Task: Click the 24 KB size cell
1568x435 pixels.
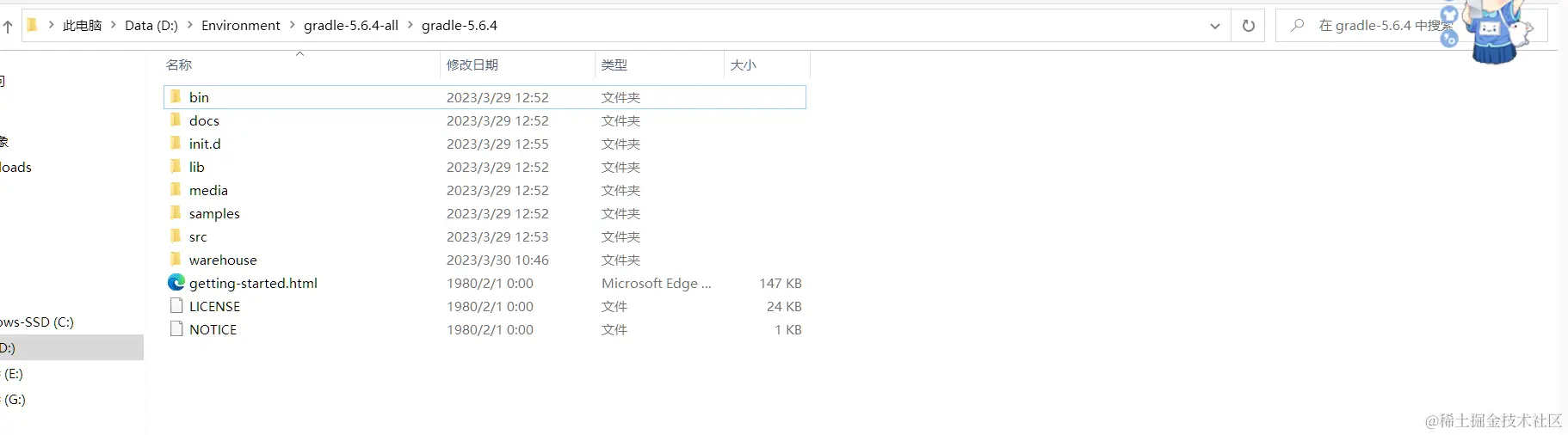Action: [x=784, y=306]
